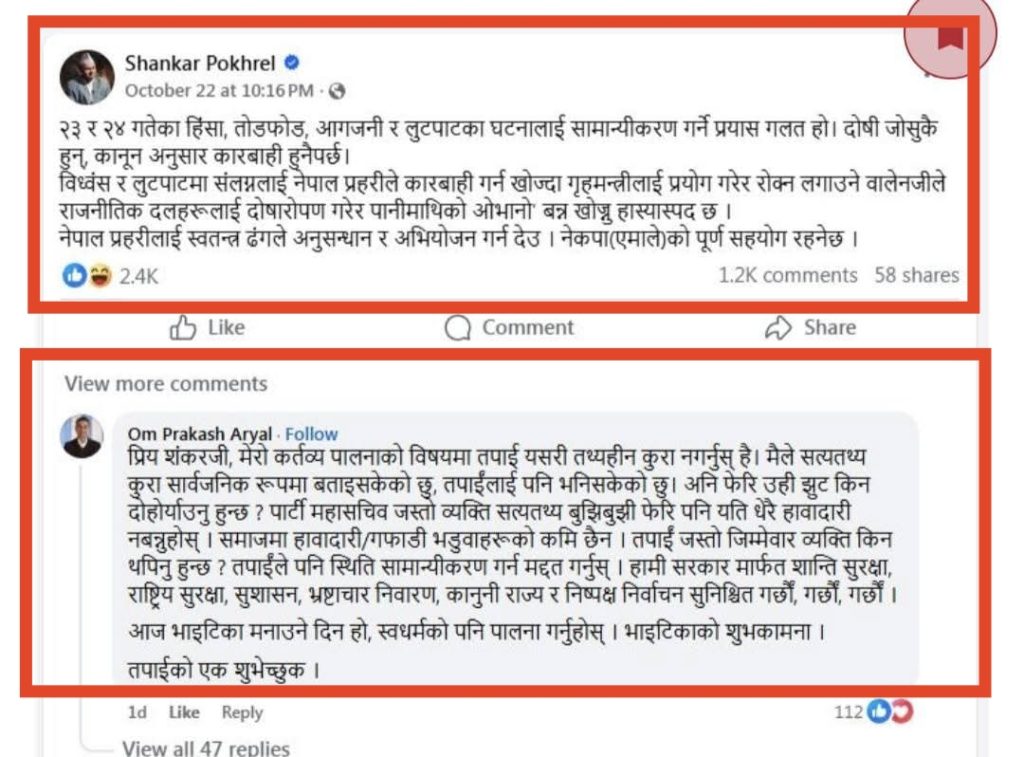Click Like under Om Prakash Aryal's comment
Viewport: 1024px width, 757px height.
click(184, 712)
